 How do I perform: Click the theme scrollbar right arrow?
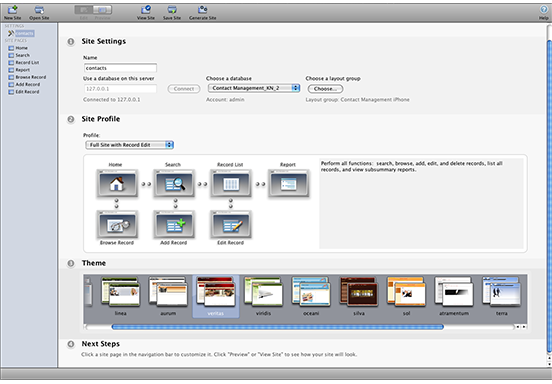[524, 327]
